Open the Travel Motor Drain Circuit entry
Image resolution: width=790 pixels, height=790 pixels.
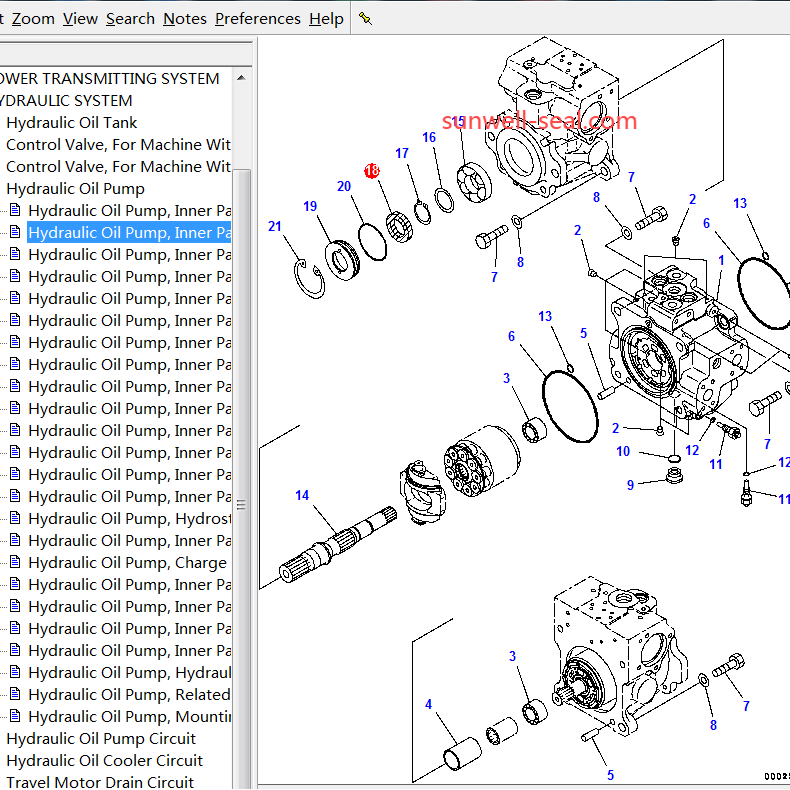tap(100, 782)
